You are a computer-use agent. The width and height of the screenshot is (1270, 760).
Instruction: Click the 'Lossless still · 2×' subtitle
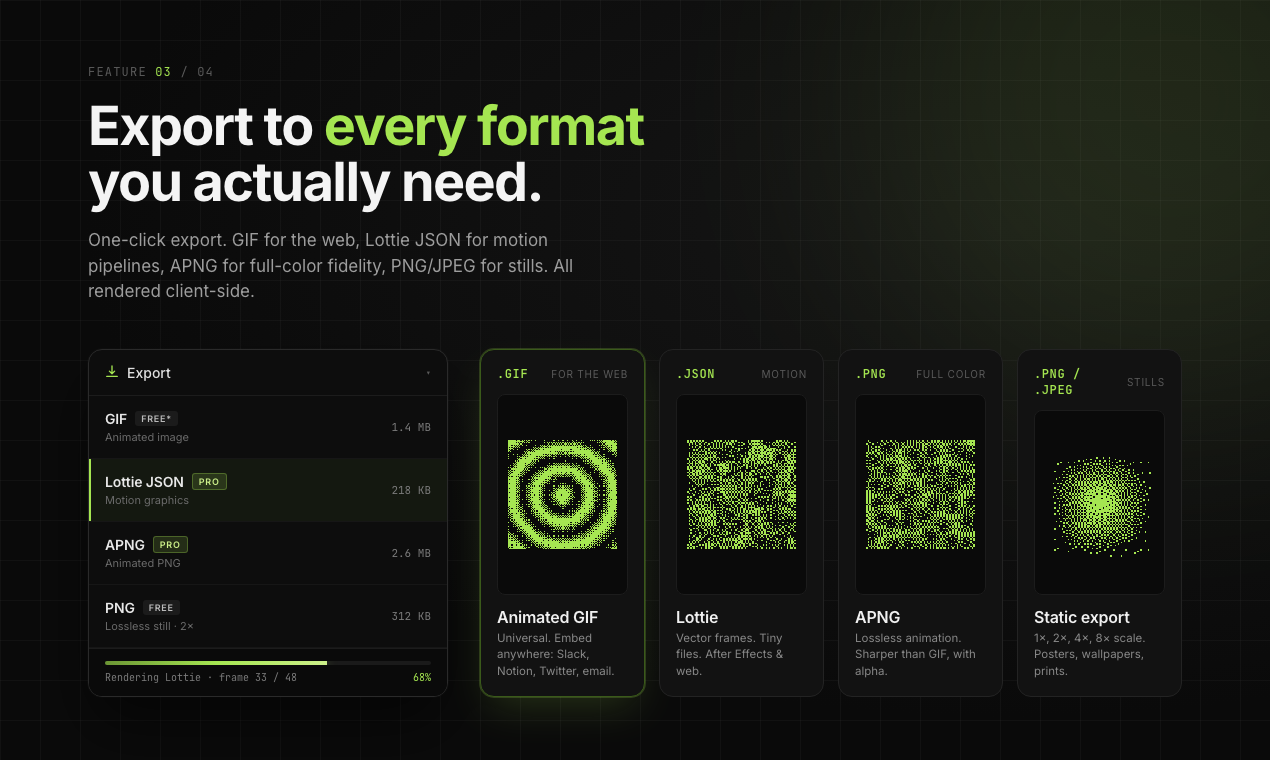click(149, 626)
